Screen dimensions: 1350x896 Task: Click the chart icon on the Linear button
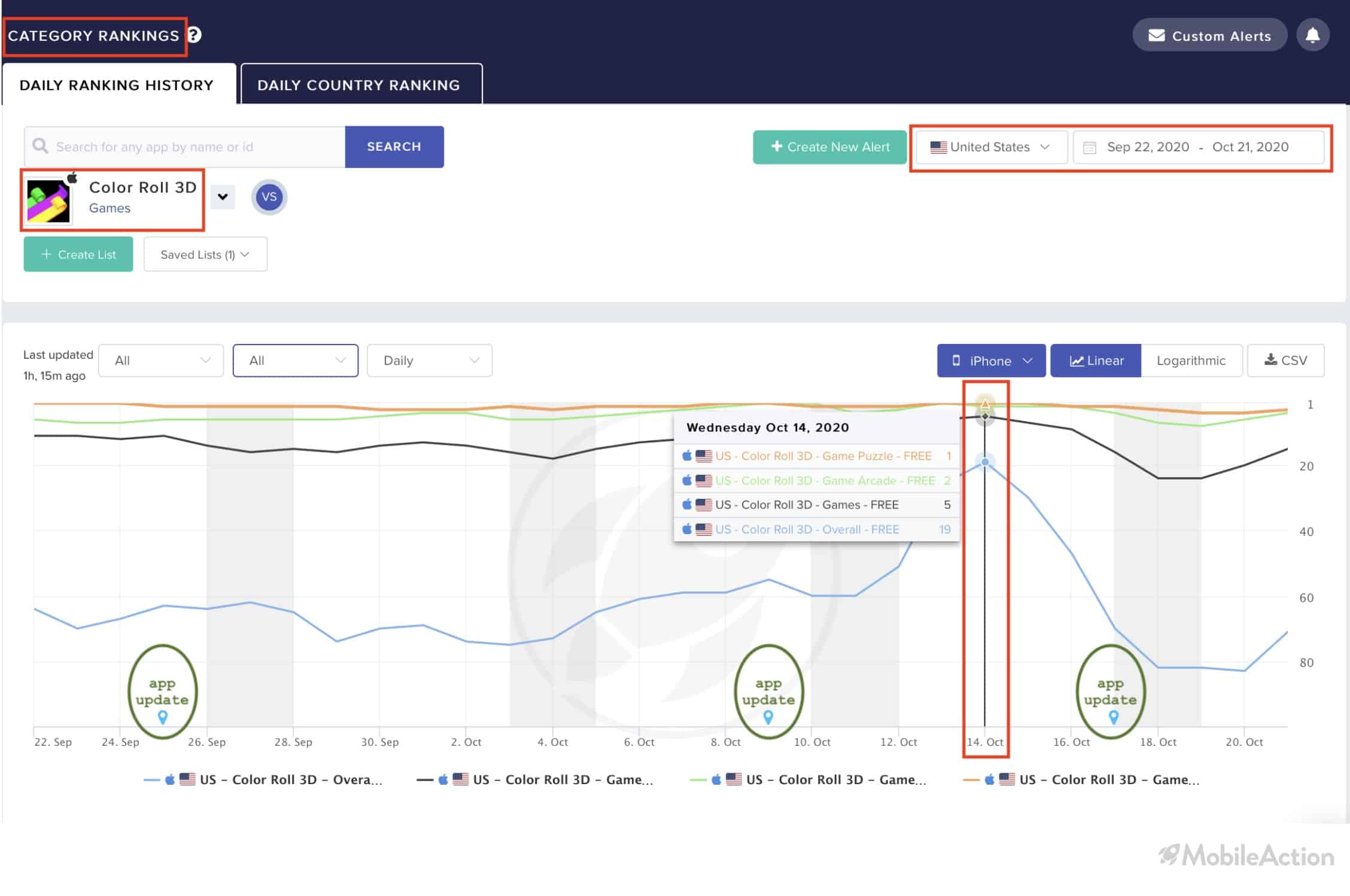pyautogui.click(x=1077, y=361)
